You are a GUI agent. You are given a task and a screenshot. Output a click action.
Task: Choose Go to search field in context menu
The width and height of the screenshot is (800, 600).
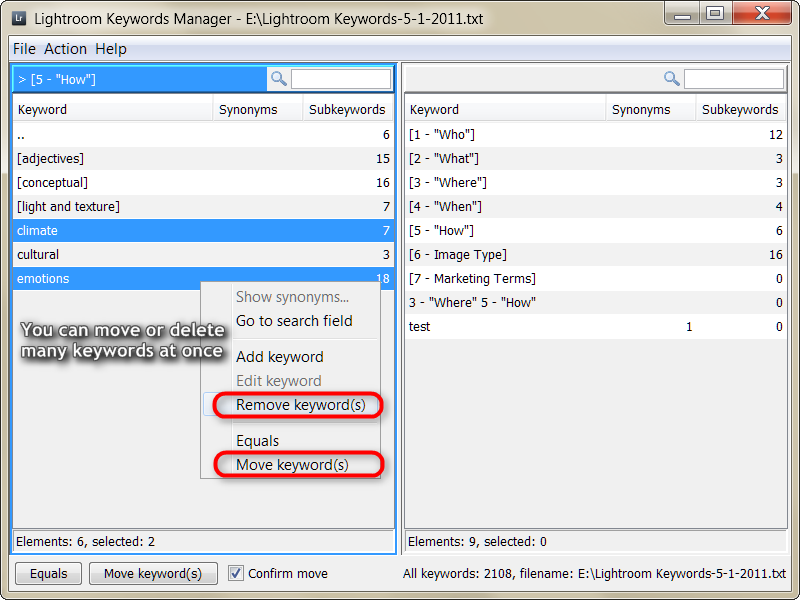click(294, 321)
